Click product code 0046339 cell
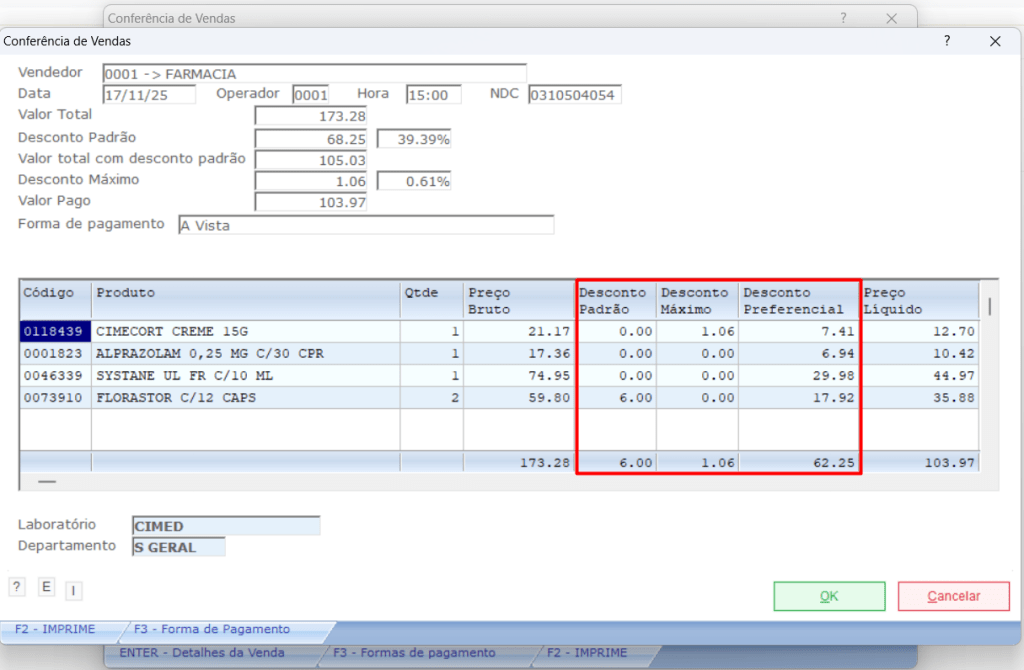Screen dimensions: 1024x670 [56, 377]
